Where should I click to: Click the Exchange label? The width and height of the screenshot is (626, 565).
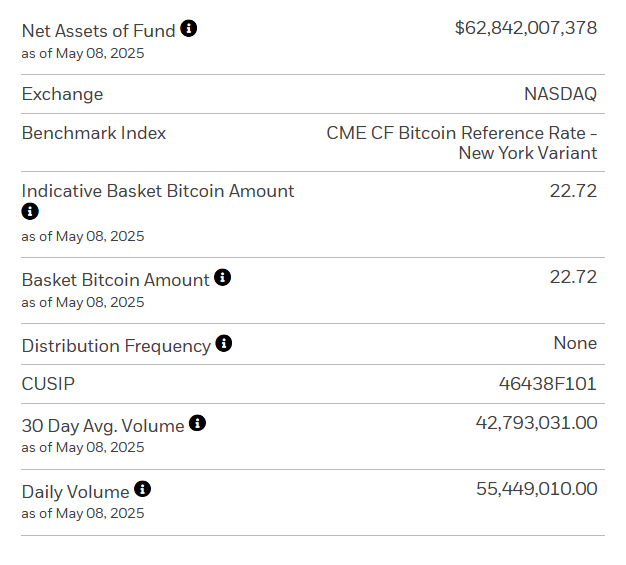coord(62,94)
